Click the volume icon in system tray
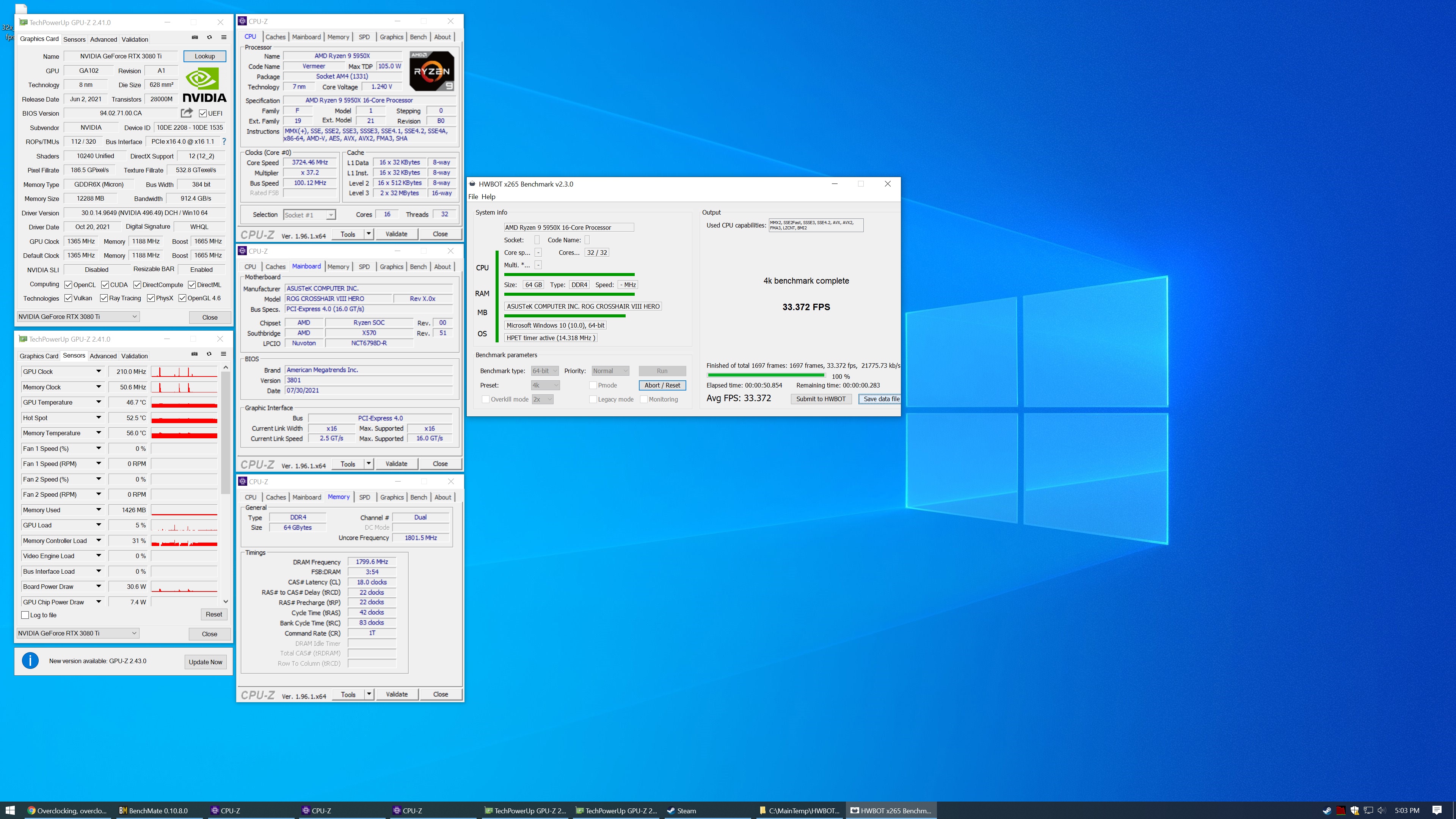 coord(1381,810)
